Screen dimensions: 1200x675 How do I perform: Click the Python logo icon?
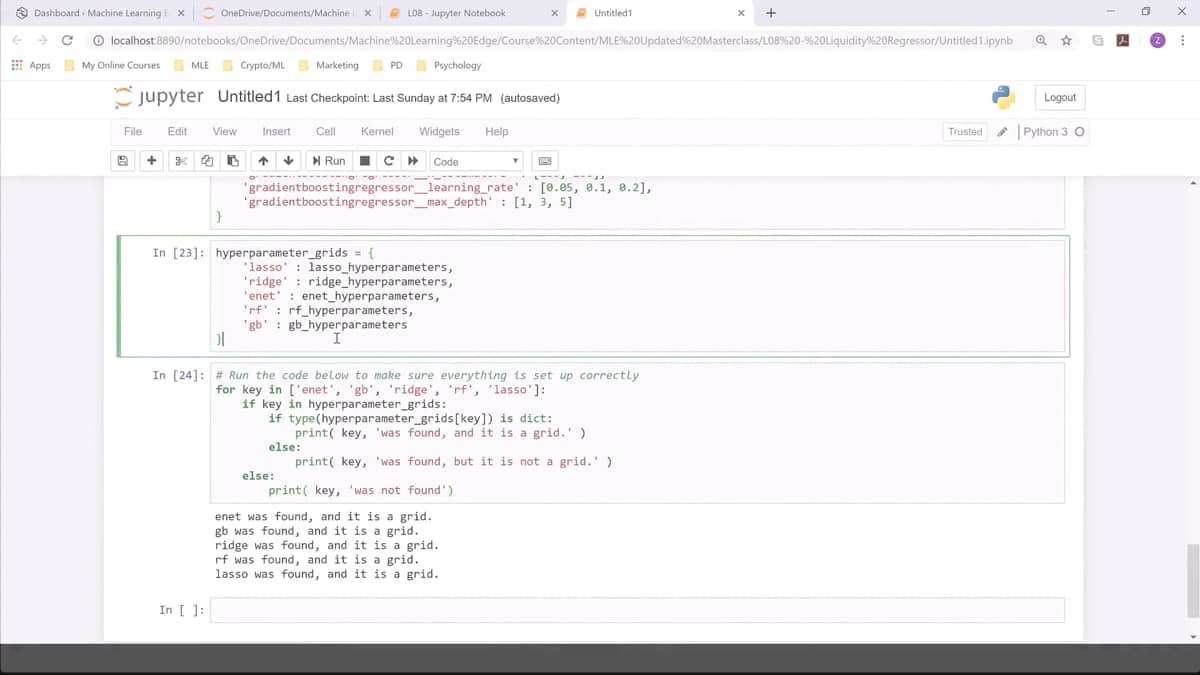1004,97
